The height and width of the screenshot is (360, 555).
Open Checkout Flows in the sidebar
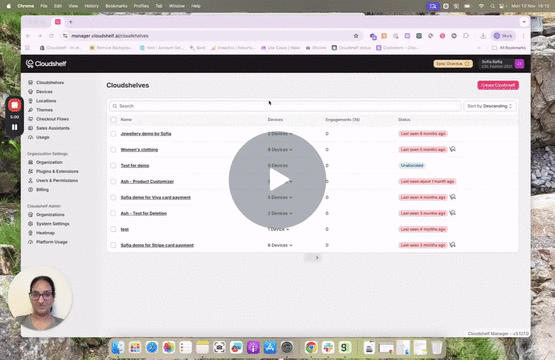click(x=52, y=119)
